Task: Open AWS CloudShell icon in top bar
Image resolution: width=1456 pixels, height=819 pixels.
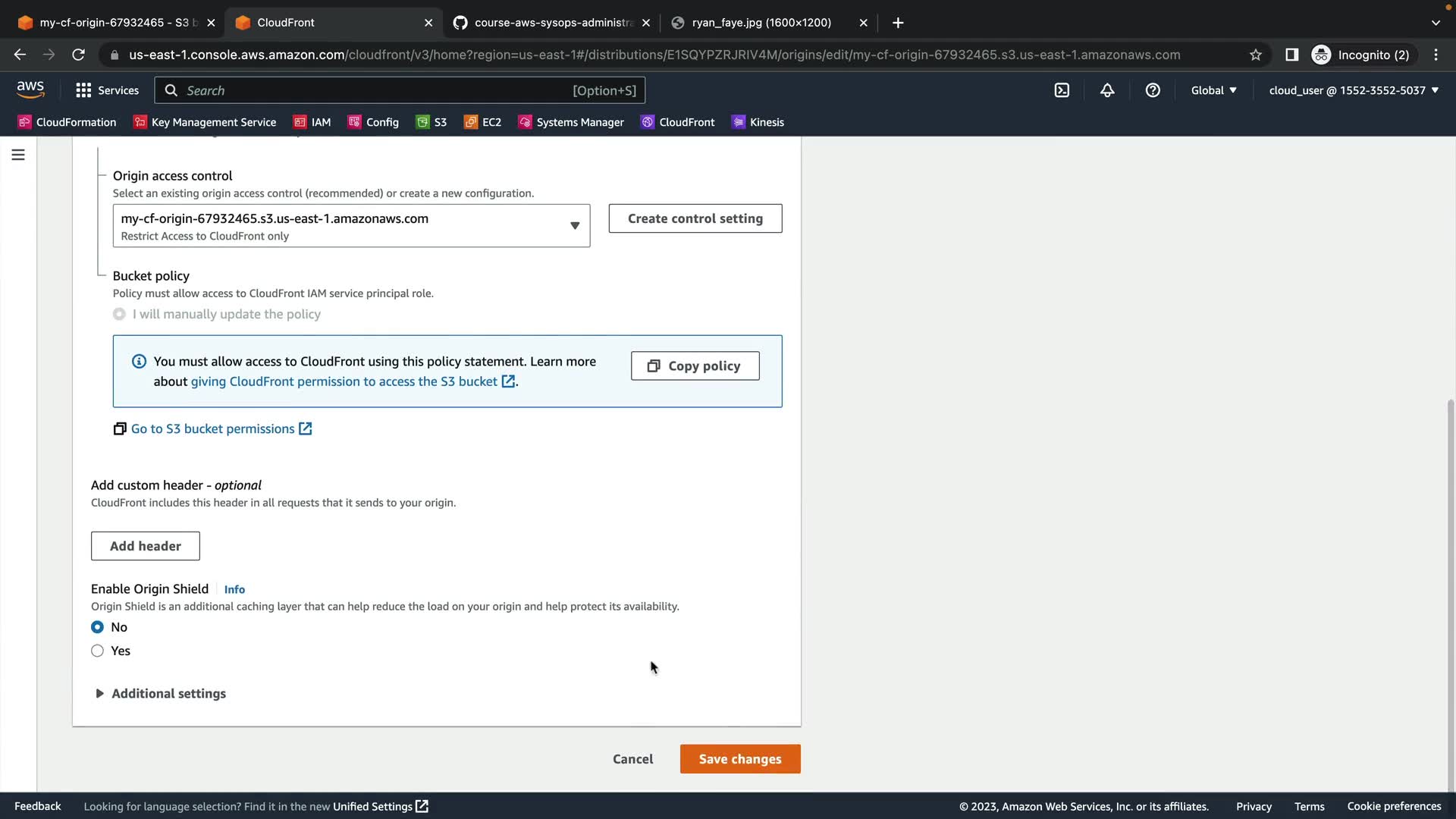Action: [1062, 90]
